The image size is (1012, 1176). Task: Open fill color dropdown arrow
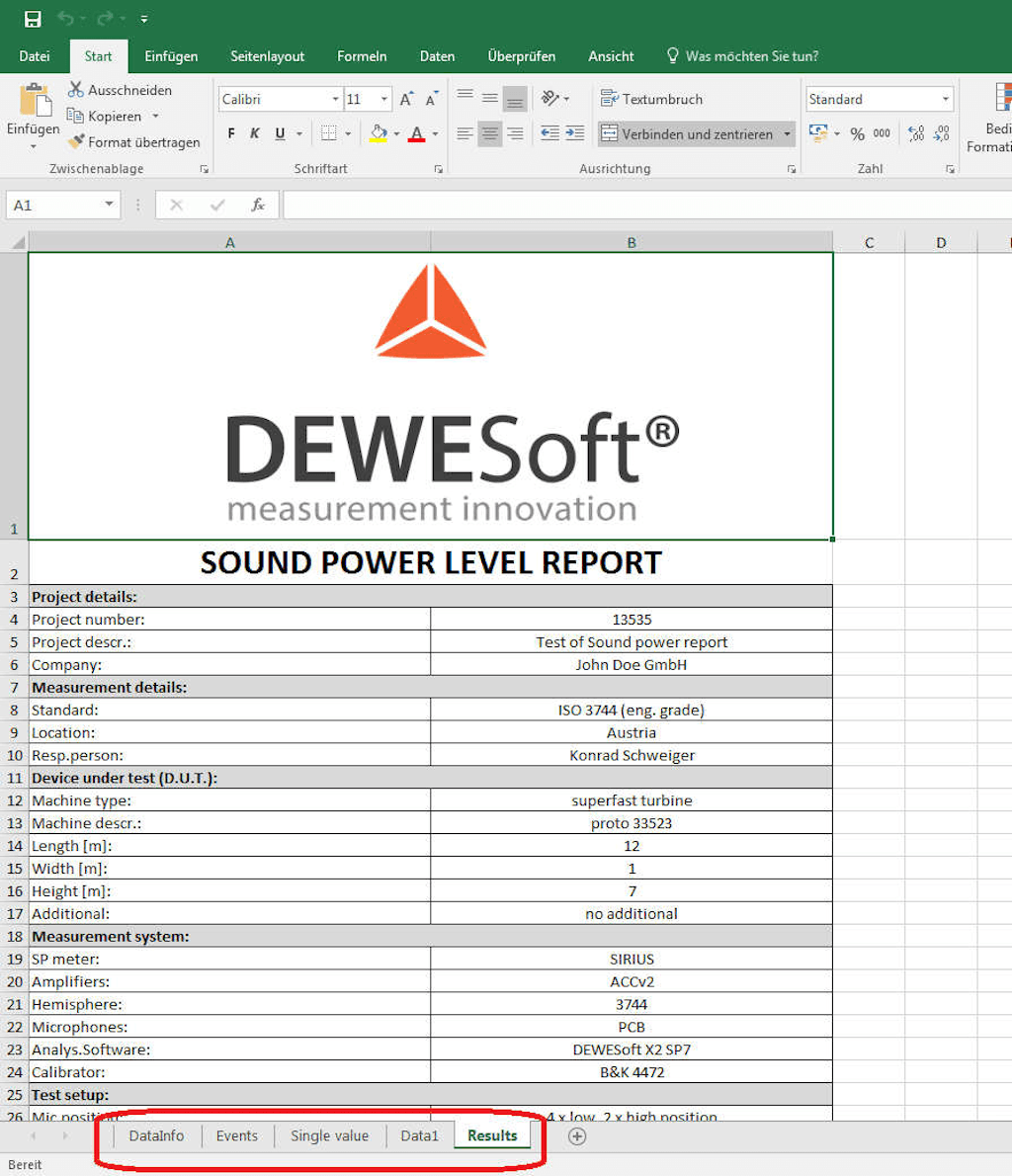point(397,134)
